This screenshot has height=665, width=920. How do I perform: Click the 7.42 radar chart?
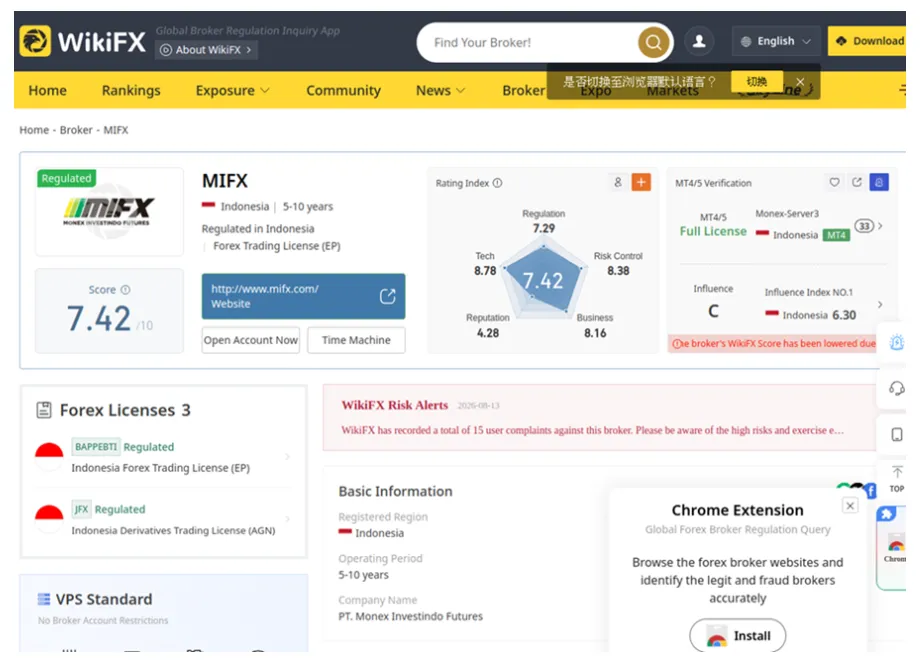pyautogui.click(x=543, y=280)
